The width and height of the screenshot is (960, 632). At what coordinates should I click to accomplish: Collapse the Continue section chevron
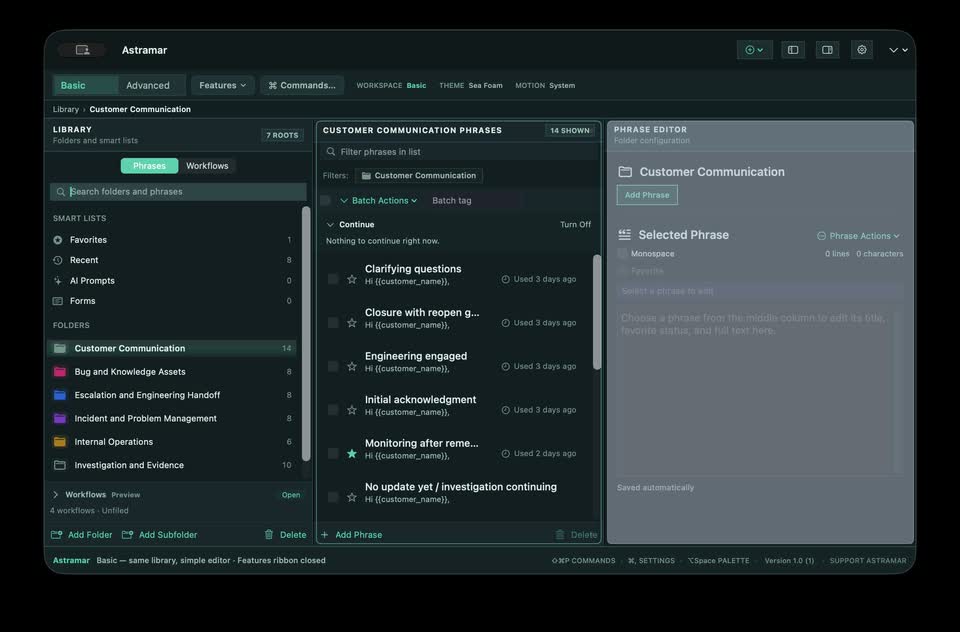tap(330, 225)
